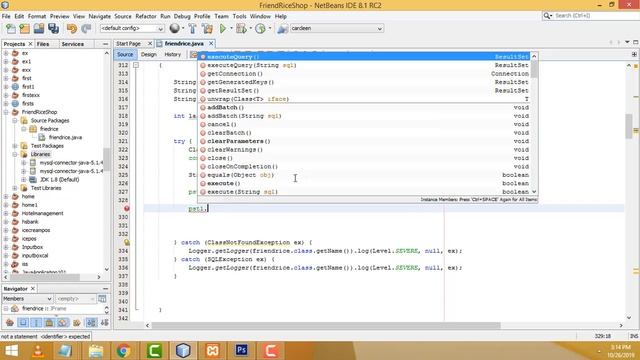The width and height of the screenshot is (640, 360).
Task: Open the Tools menu
Action: [239, 16]
